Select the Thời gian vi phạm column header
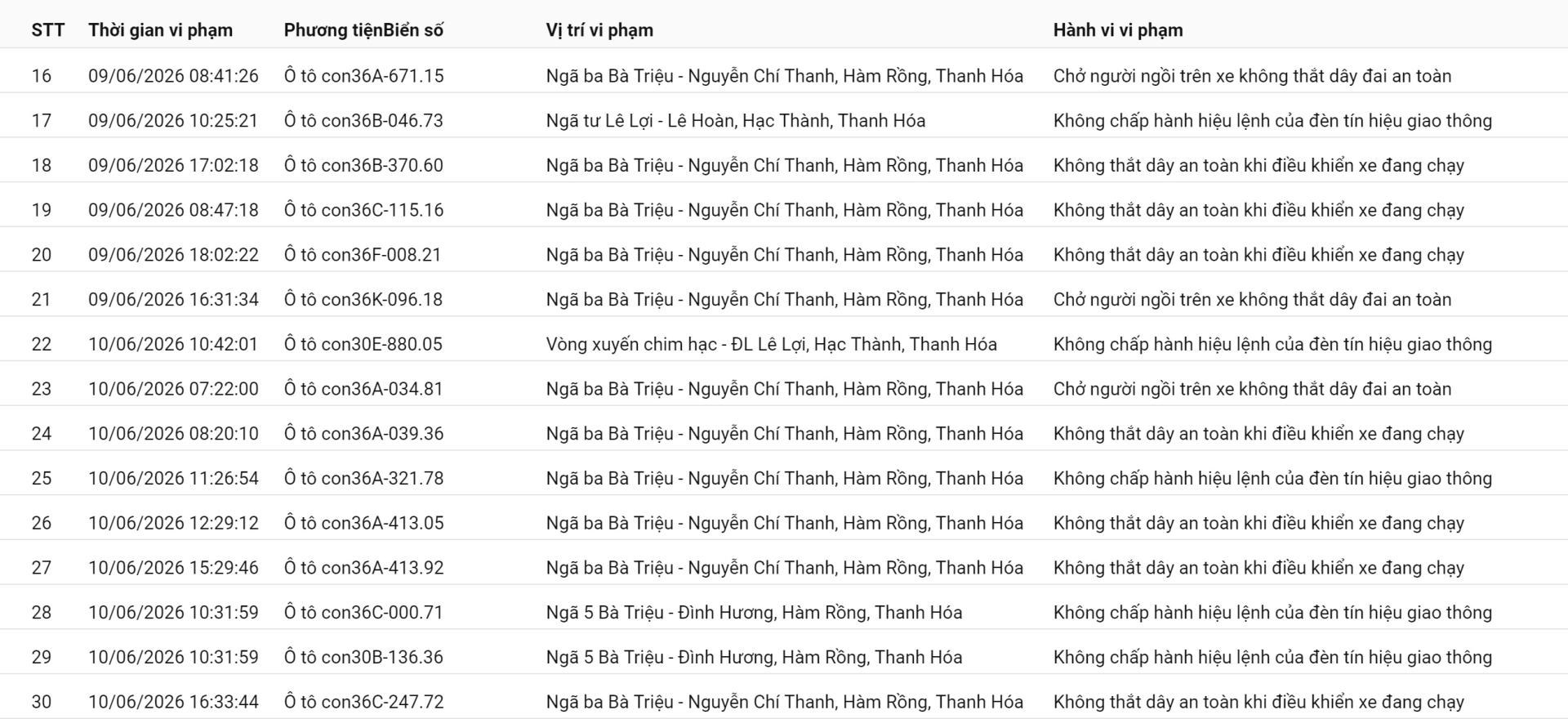Viewport: 1568px width, 719px height. pyautogui.click(x=160, y=30)
